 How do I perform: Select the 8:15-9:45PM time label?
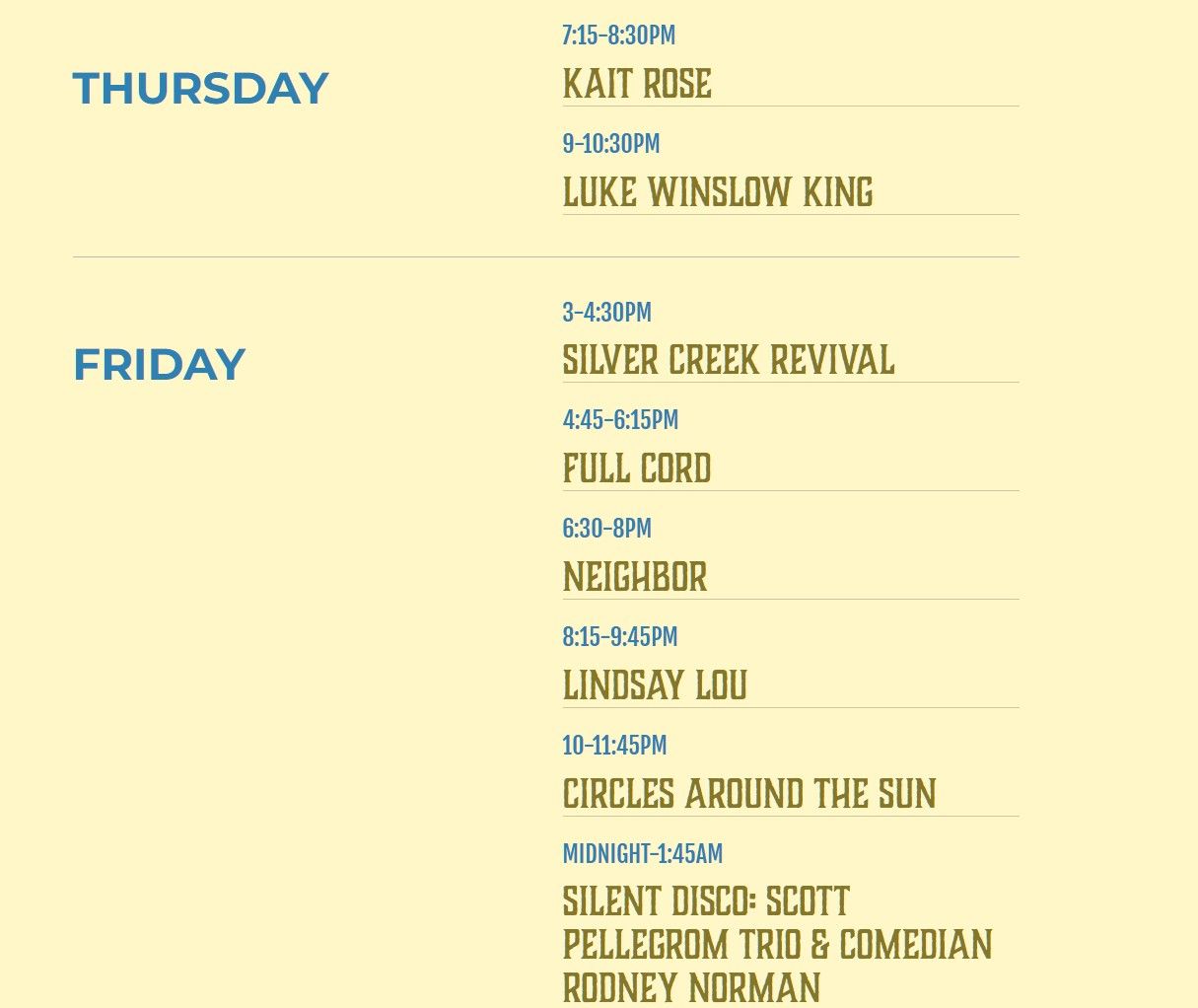pyautogui.click(x=619, y=637)
